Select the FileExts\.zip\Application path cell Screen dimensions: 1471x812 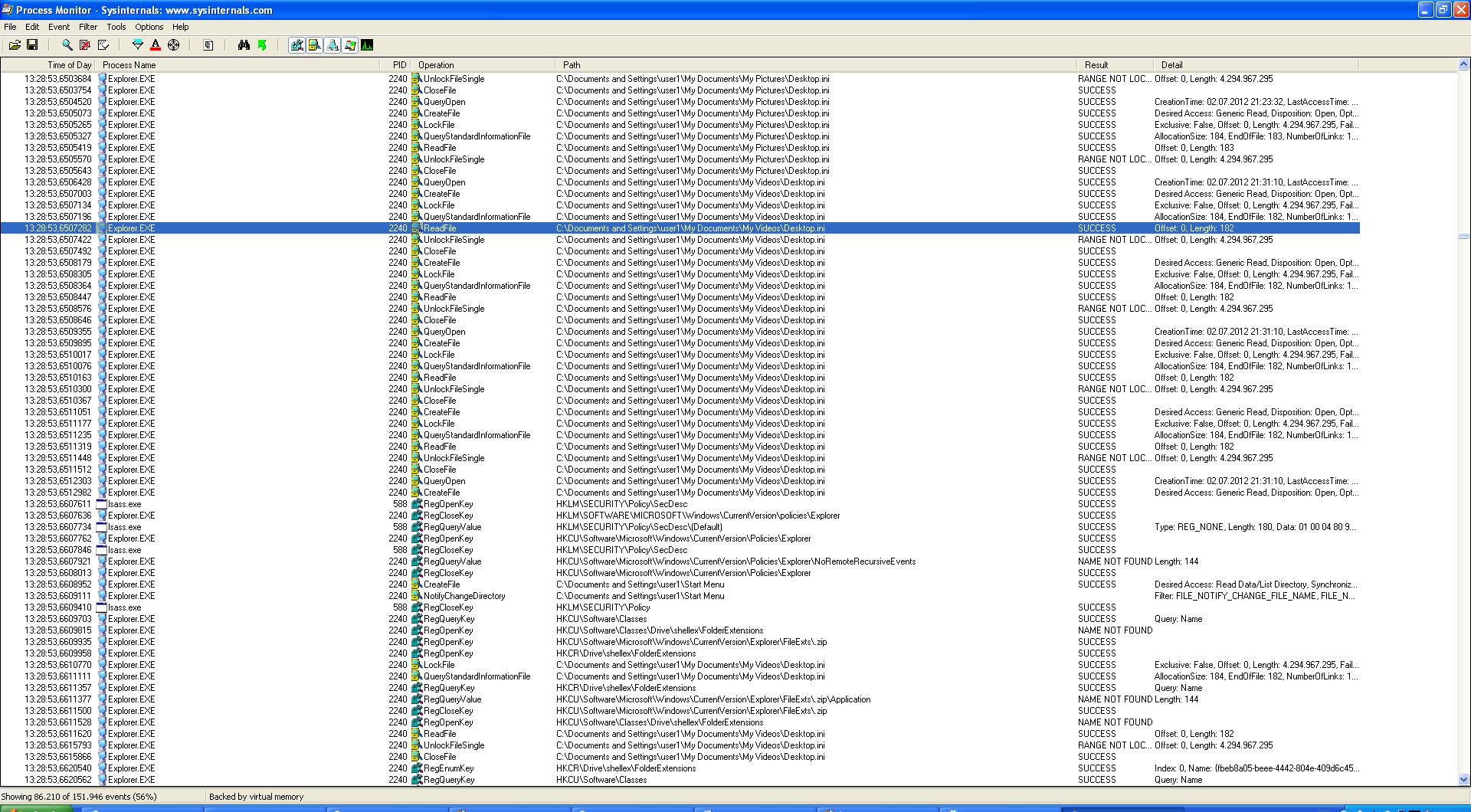click(x=713, y=699)
